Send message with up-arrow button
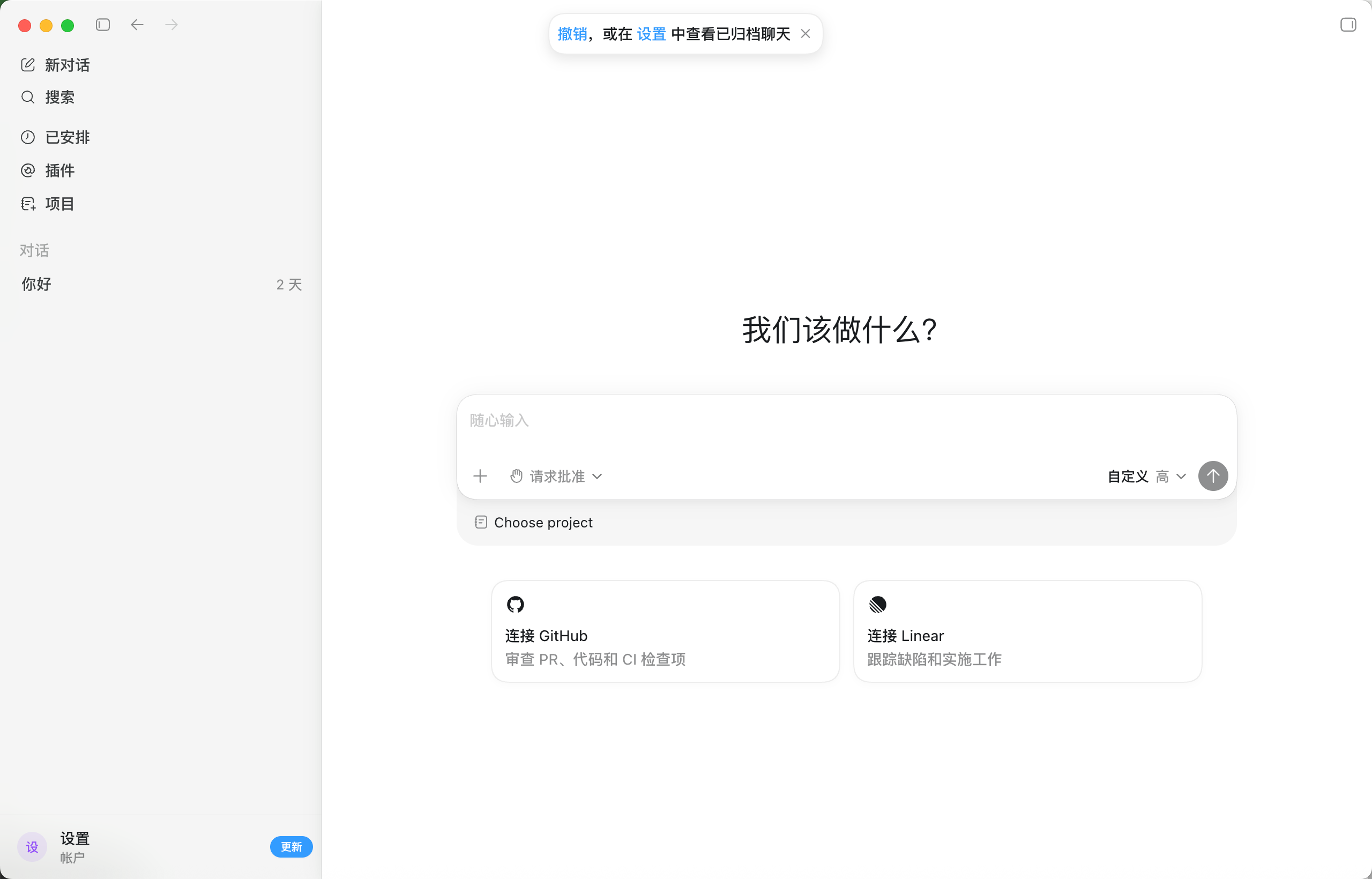This screenshot has height=879, width=1372. (1213, 476)
